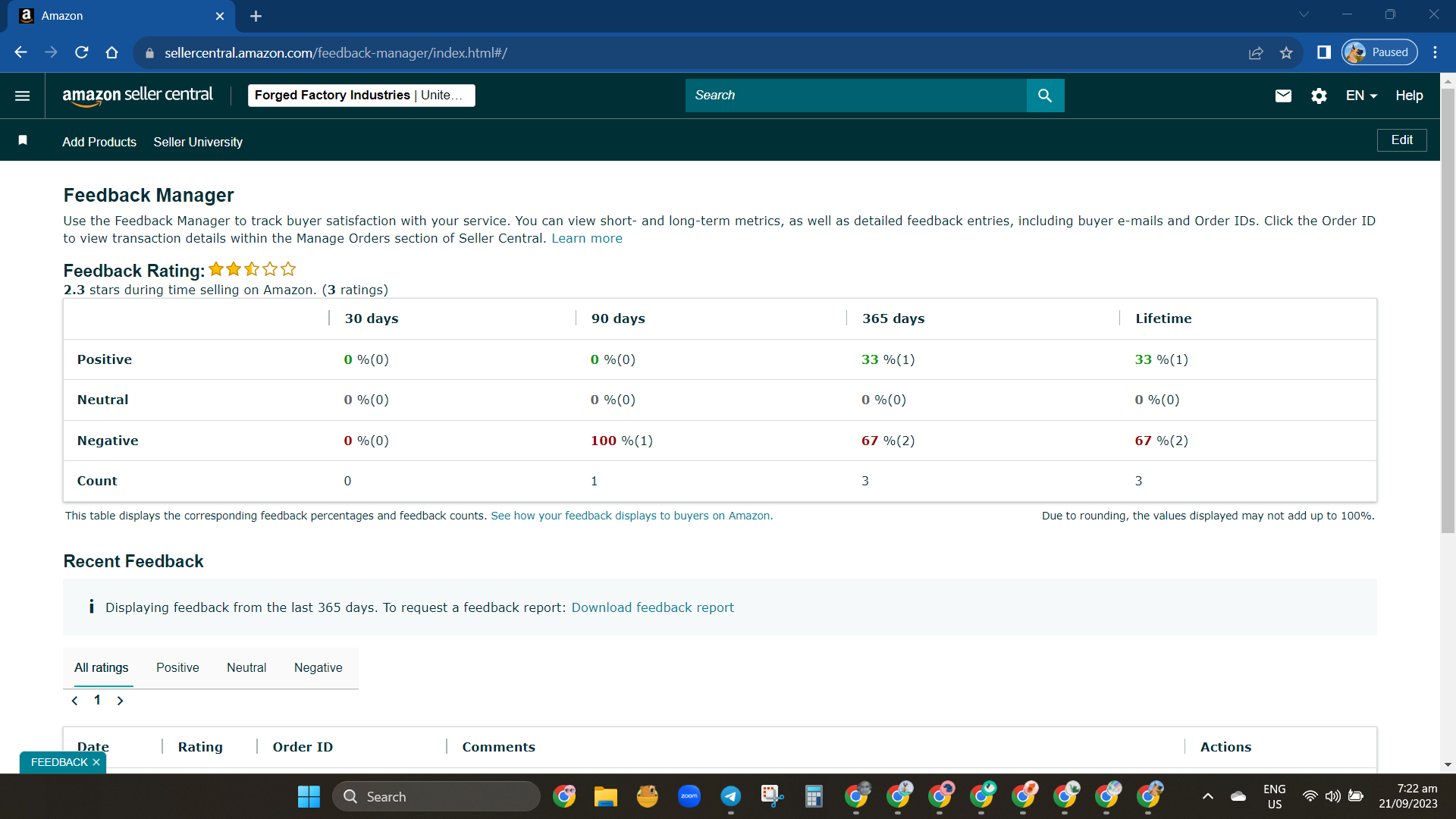Open the Forged Factory Industries account switcher
The width and height of the screenshot is (1456, 819).
point(362,96)
